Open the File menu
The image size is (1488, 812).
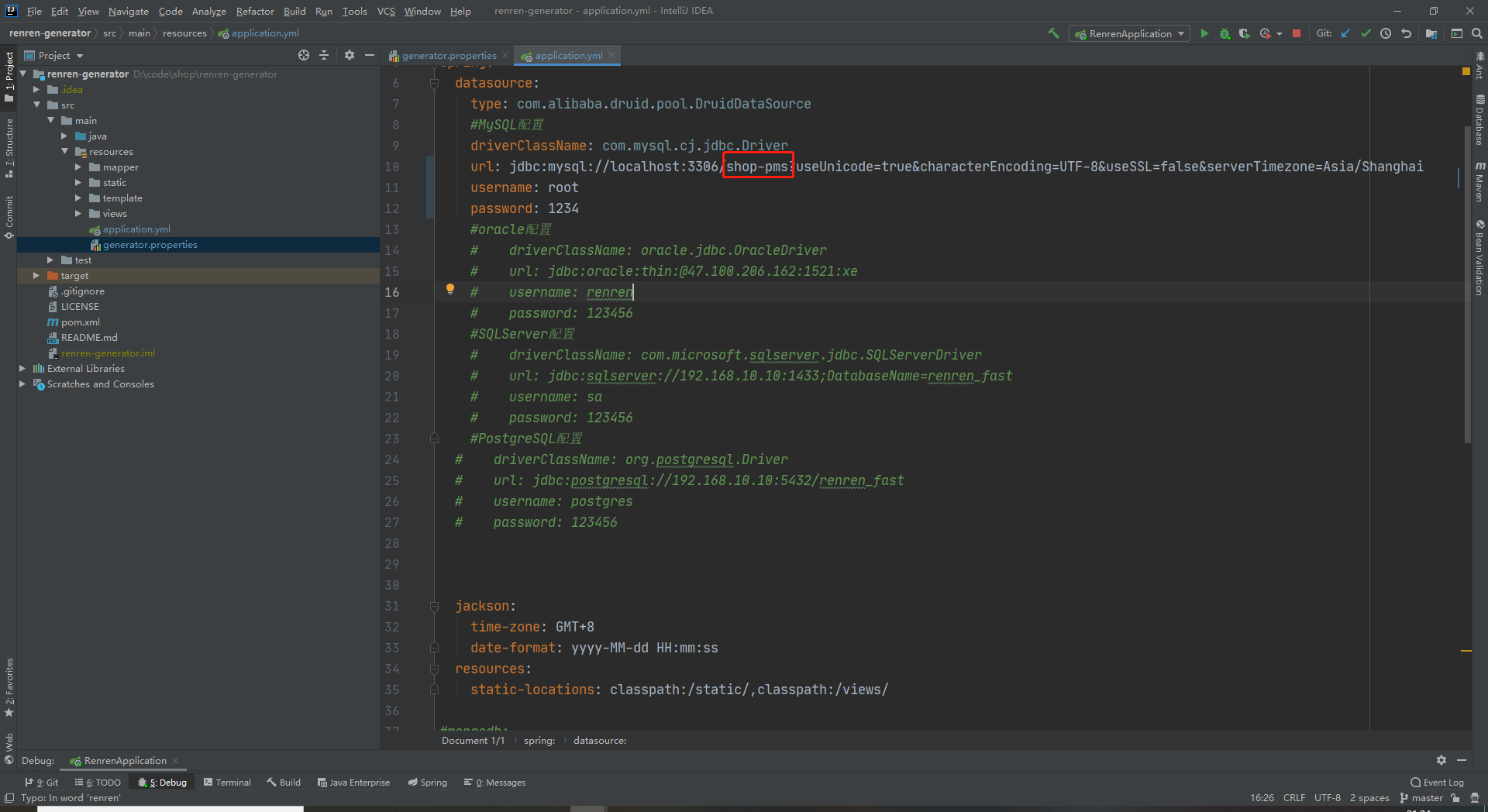coord(34,11)
